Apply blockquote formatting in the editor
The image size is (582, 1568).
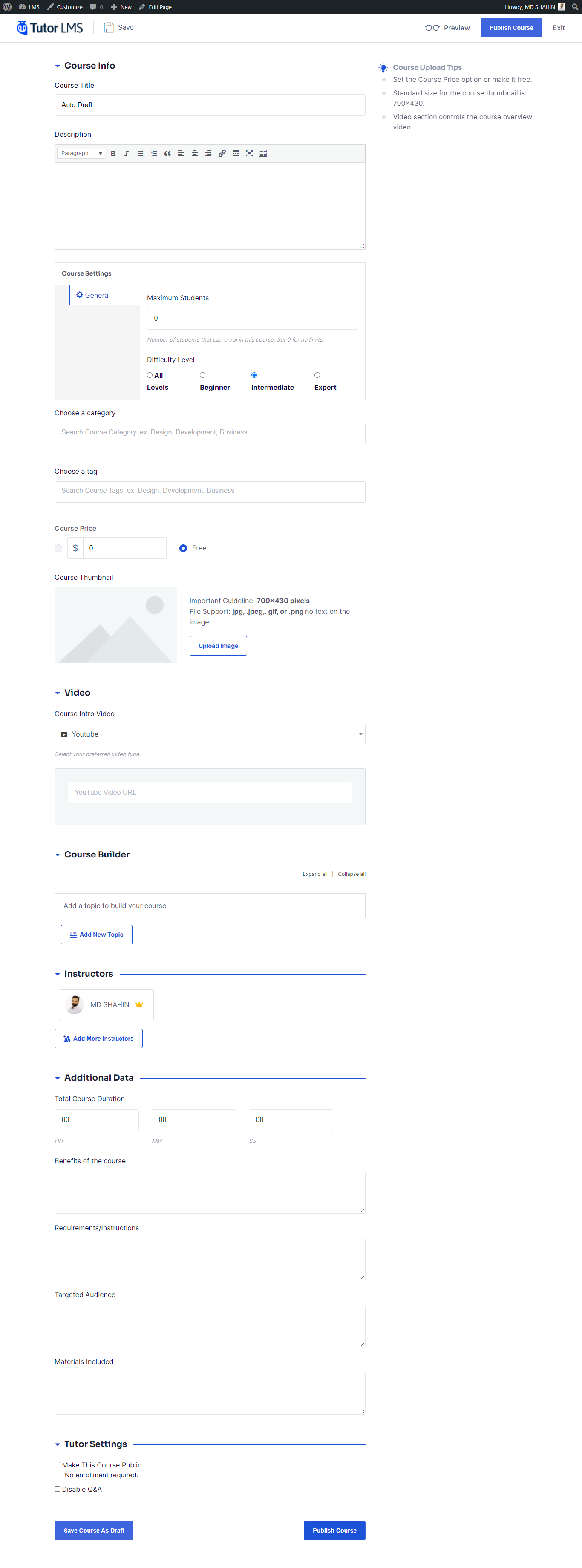(x=167, y=153)
